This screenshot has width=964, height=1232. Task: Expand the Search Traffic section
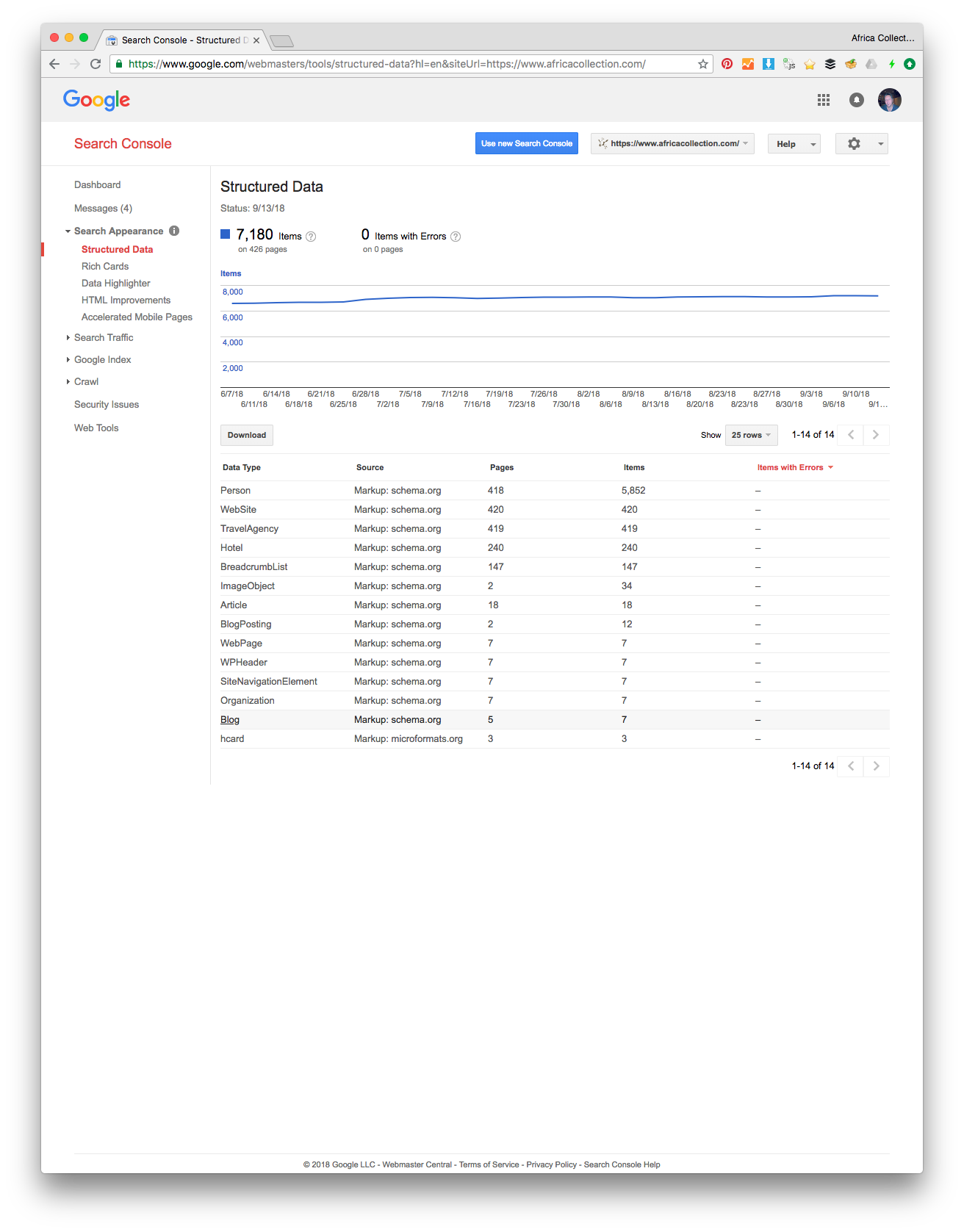click(68, 338)
